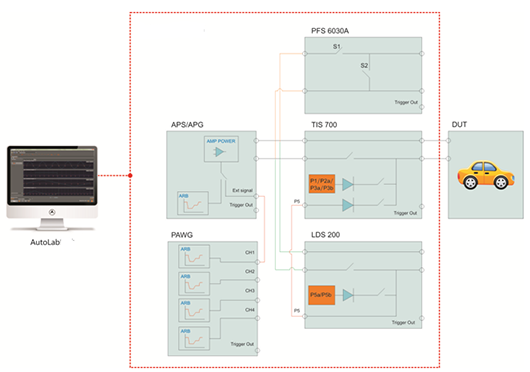Toggle switch S1 in PFS 6030A
Viewport: 530px width, 372px height.
pos(338,50)
